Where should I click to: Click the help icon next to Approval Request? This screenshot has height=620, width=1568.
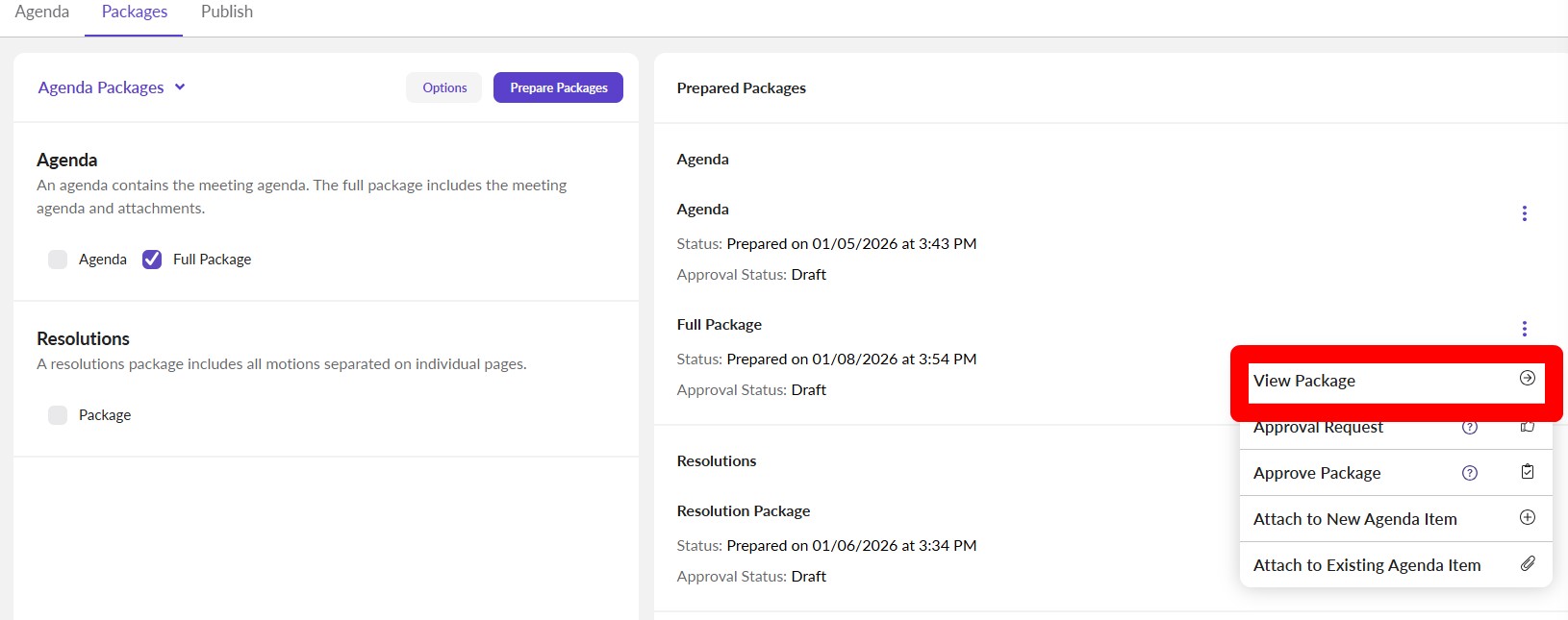(1469, 428)
